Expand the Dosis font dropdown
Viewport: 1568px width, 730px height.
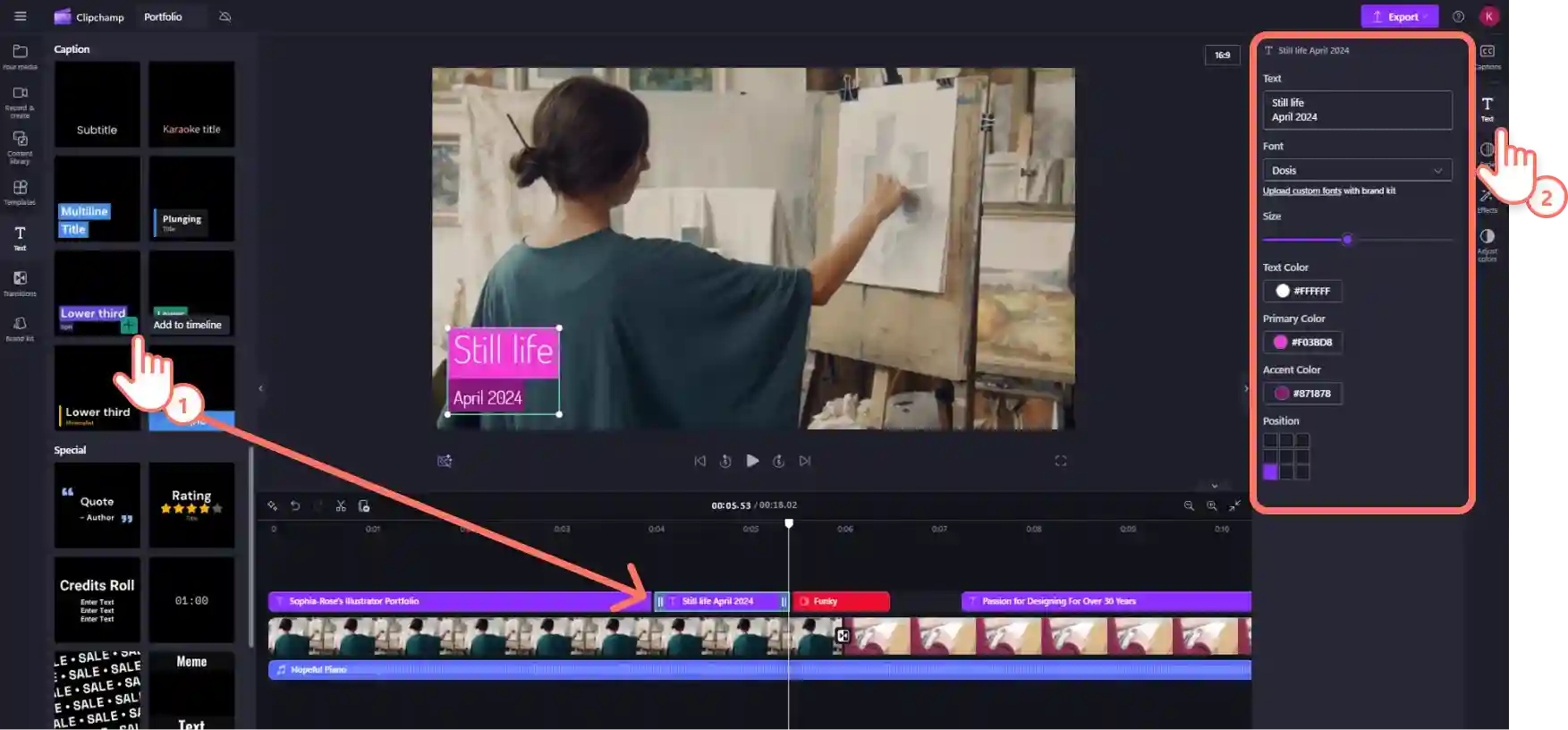(1357, 170)
